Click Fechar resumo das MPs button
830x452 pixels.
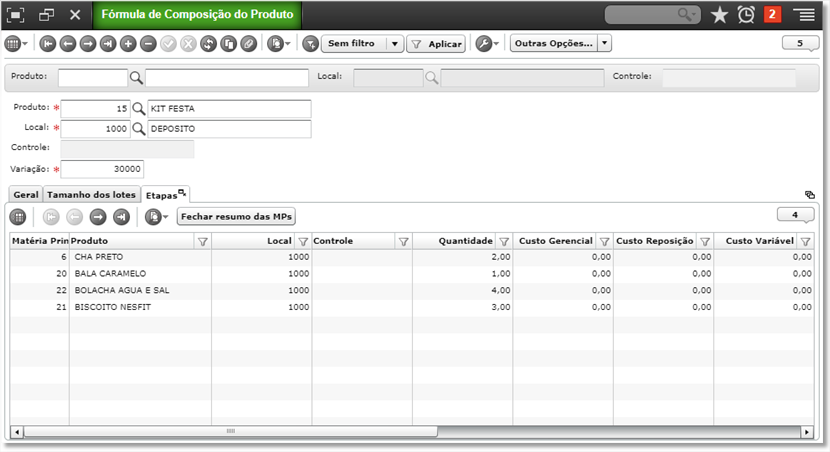[x=236, y=216]
